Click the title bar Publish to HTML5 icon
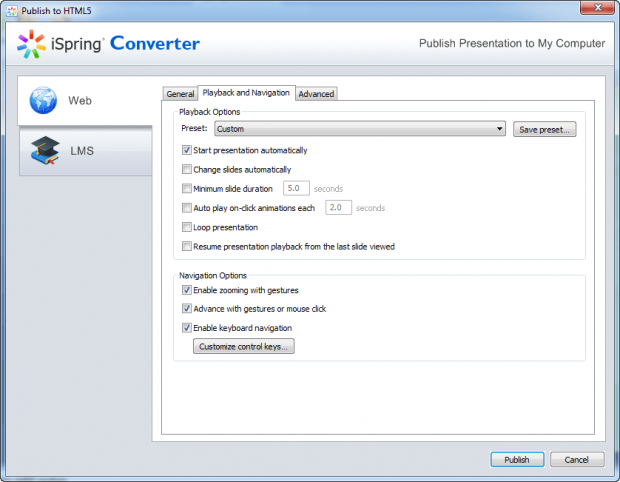620x482 pixels. pos(11,11)
